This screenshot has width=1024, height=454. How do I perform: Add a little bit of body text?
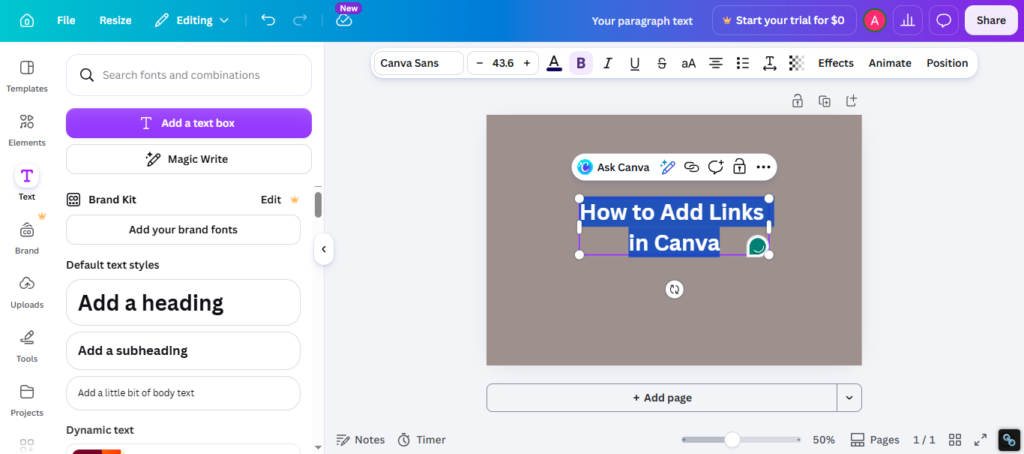click(183, 393)
